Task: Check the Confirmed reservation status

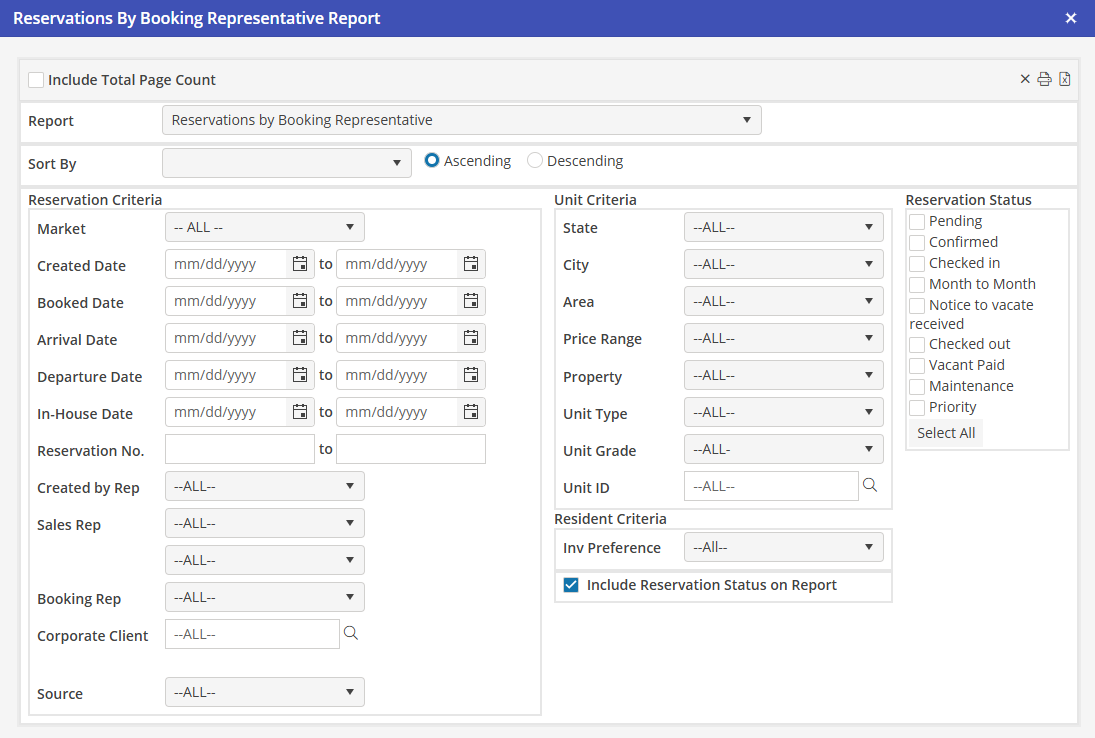Action: coord(917,242)
